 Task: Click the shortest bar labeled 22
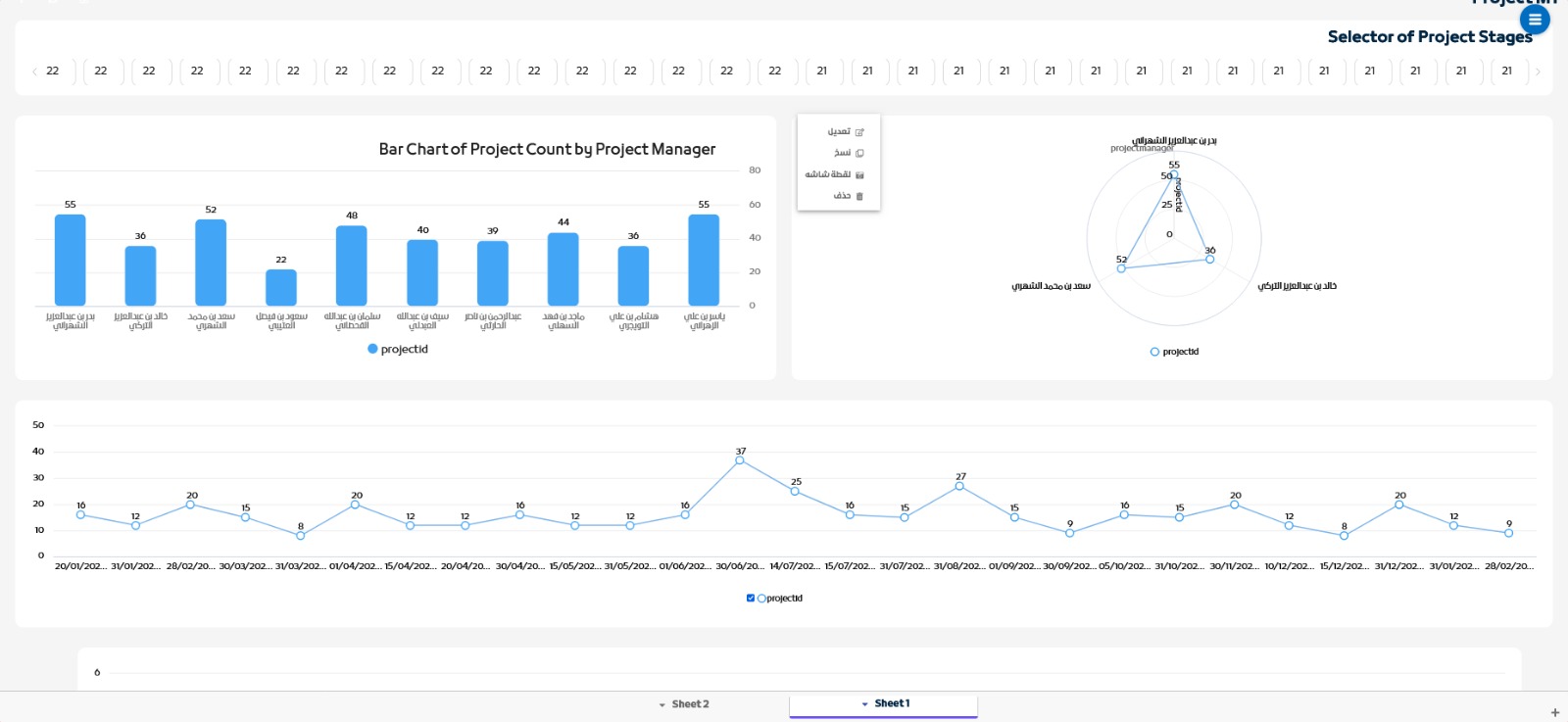click(x=281, y=288)
